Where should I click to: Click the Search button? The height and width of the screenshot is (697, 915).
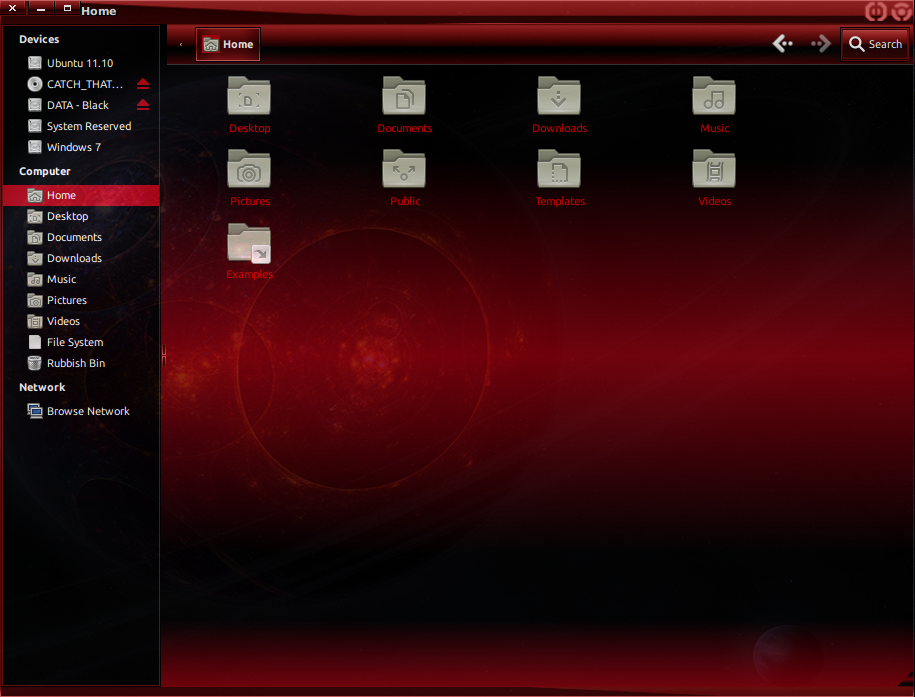875,44
